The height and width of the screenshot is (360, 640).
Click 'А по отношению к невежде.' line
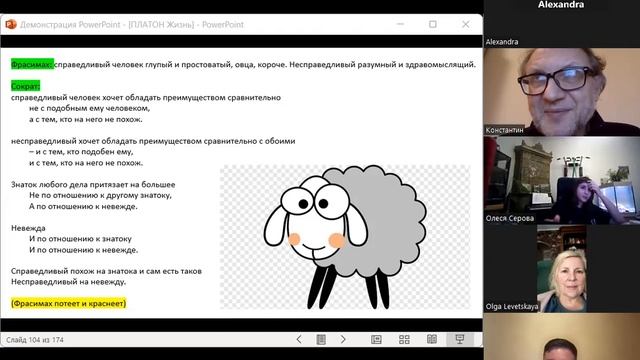[x=83, y=206]
